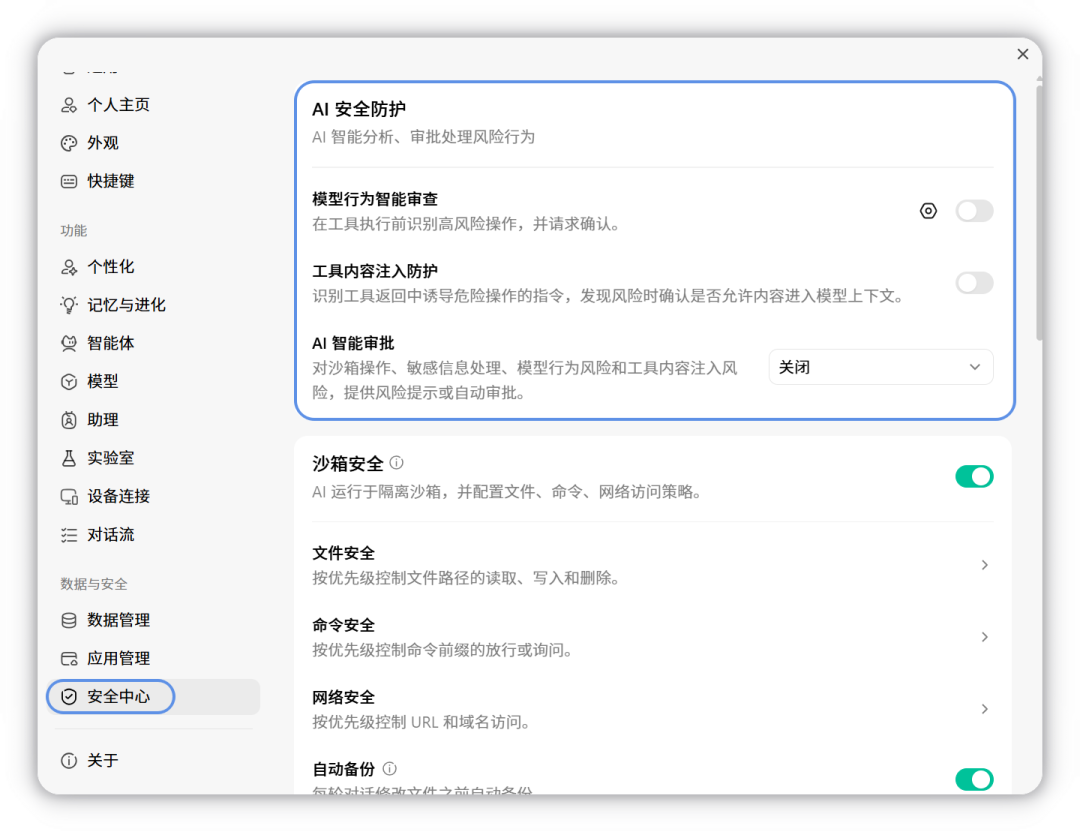Image resolution: width=1080 pixels, height=832 pixels.
Task: Open the AI 智能审批 dropdown showing 关闭
Action: (880, 367)
